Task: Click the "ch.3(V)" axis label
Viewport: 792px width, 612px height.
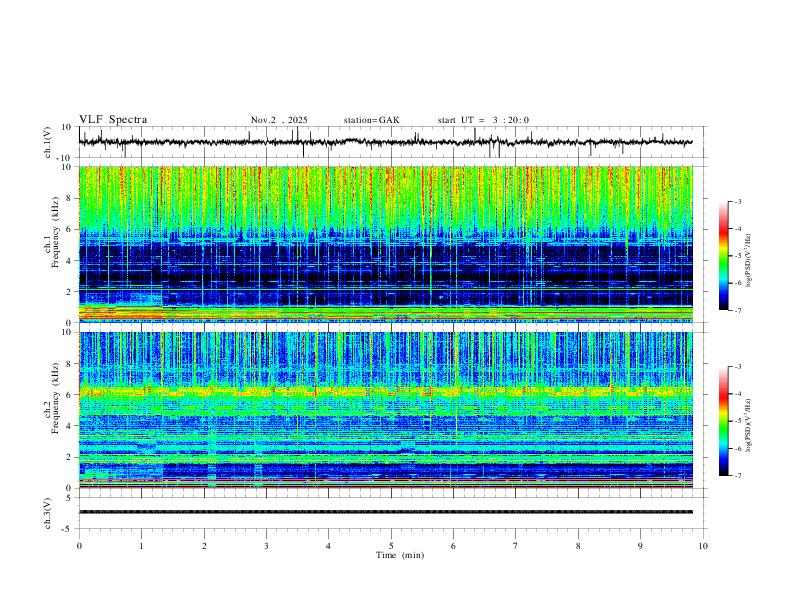Action: click(x=48, y=514)
